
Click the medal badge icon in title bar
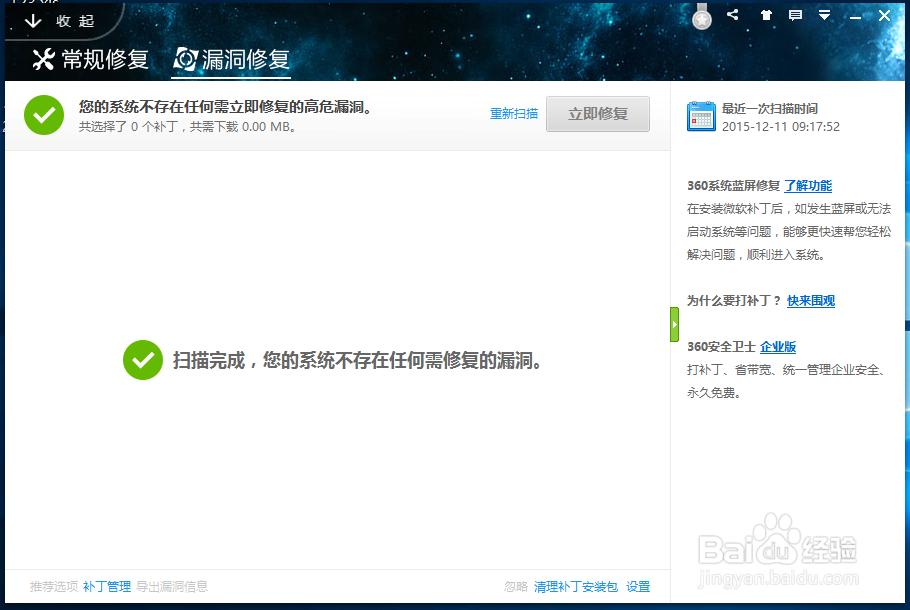(x=702, y=17)
